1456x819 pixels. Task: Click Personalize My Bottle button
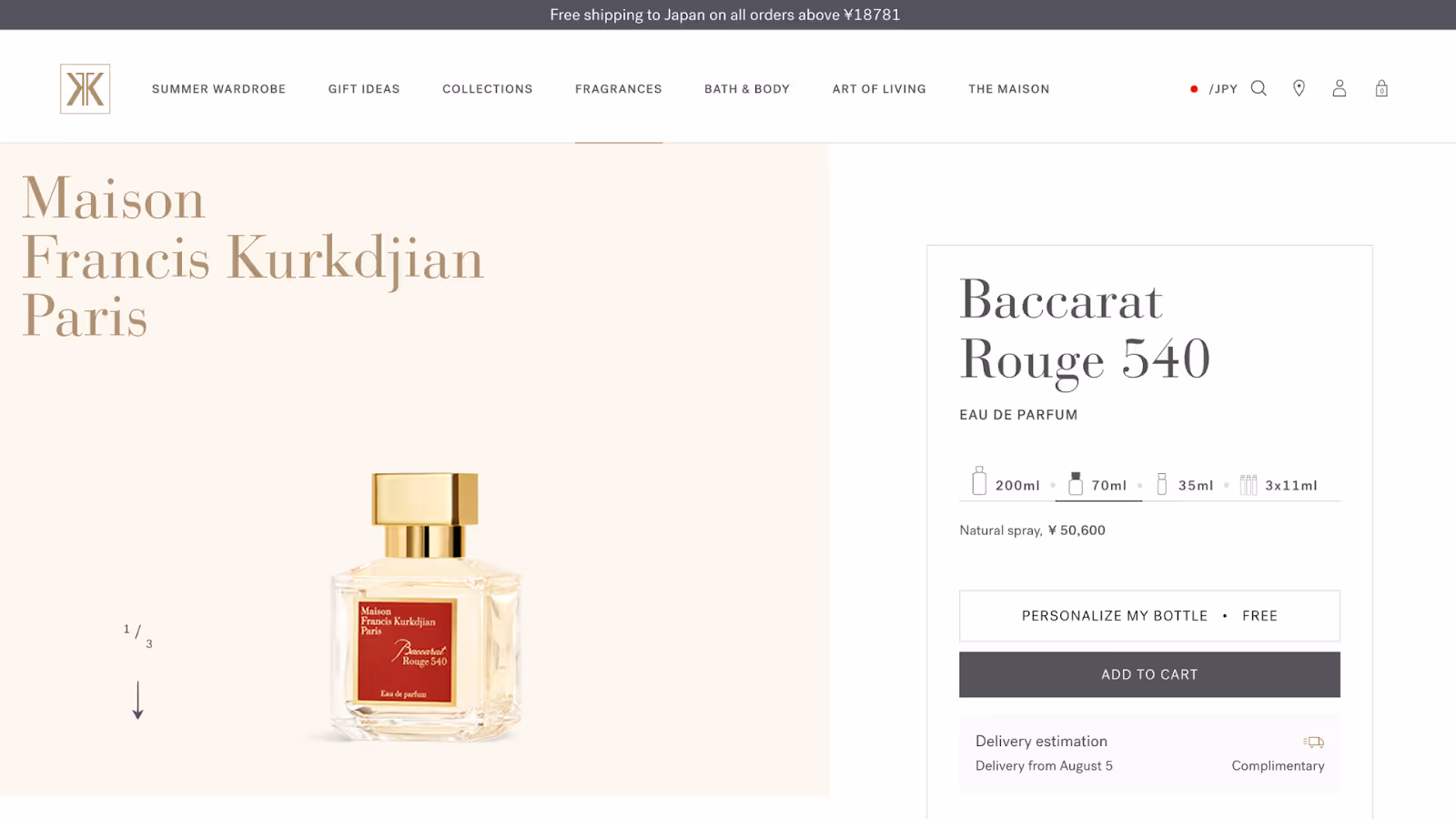(x=1149, y=616)
